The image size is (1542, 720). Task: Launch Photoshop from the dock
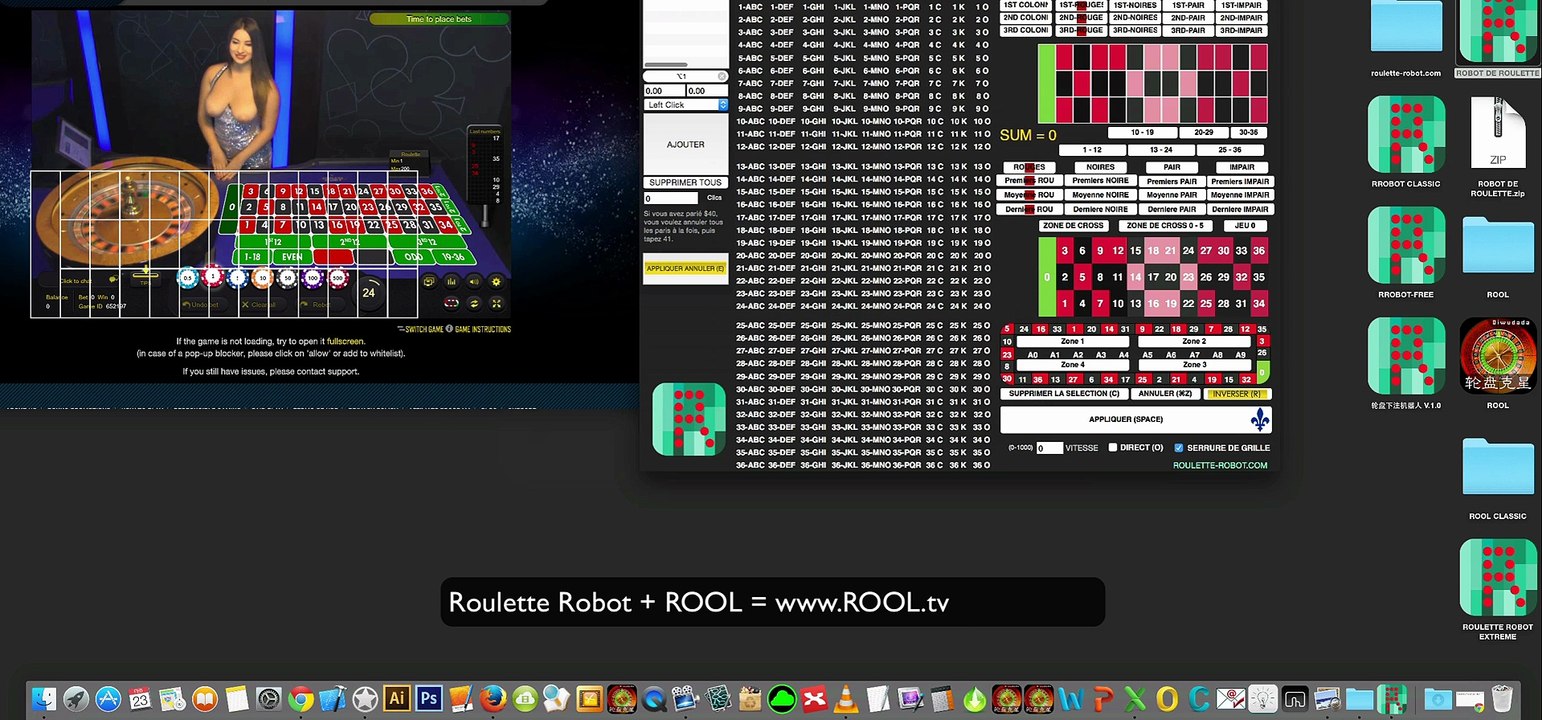[428, 698]
